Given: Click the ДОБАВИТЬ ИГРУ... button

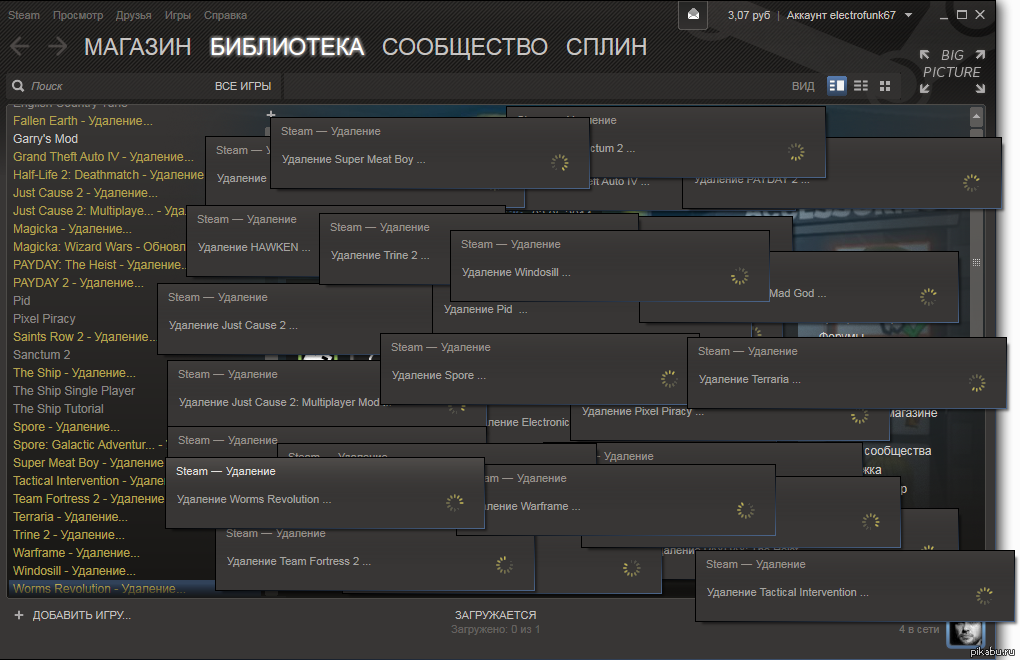Looking at the screenshot, I should pos(81,615).
